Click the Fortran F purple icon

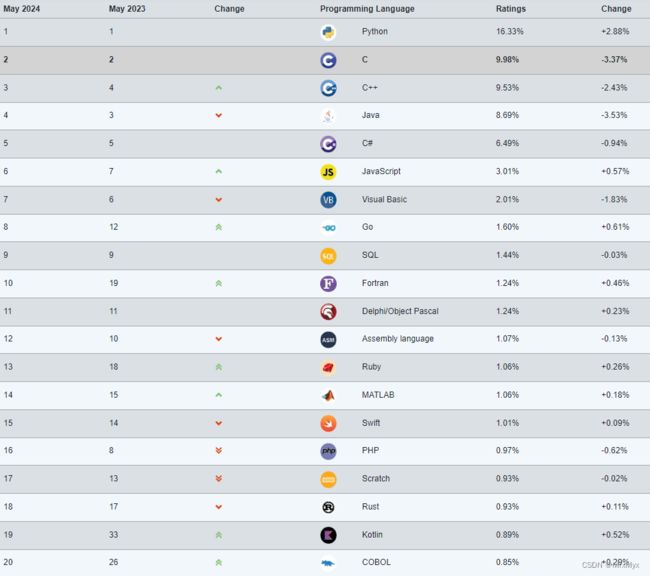[x=328, y=284]
